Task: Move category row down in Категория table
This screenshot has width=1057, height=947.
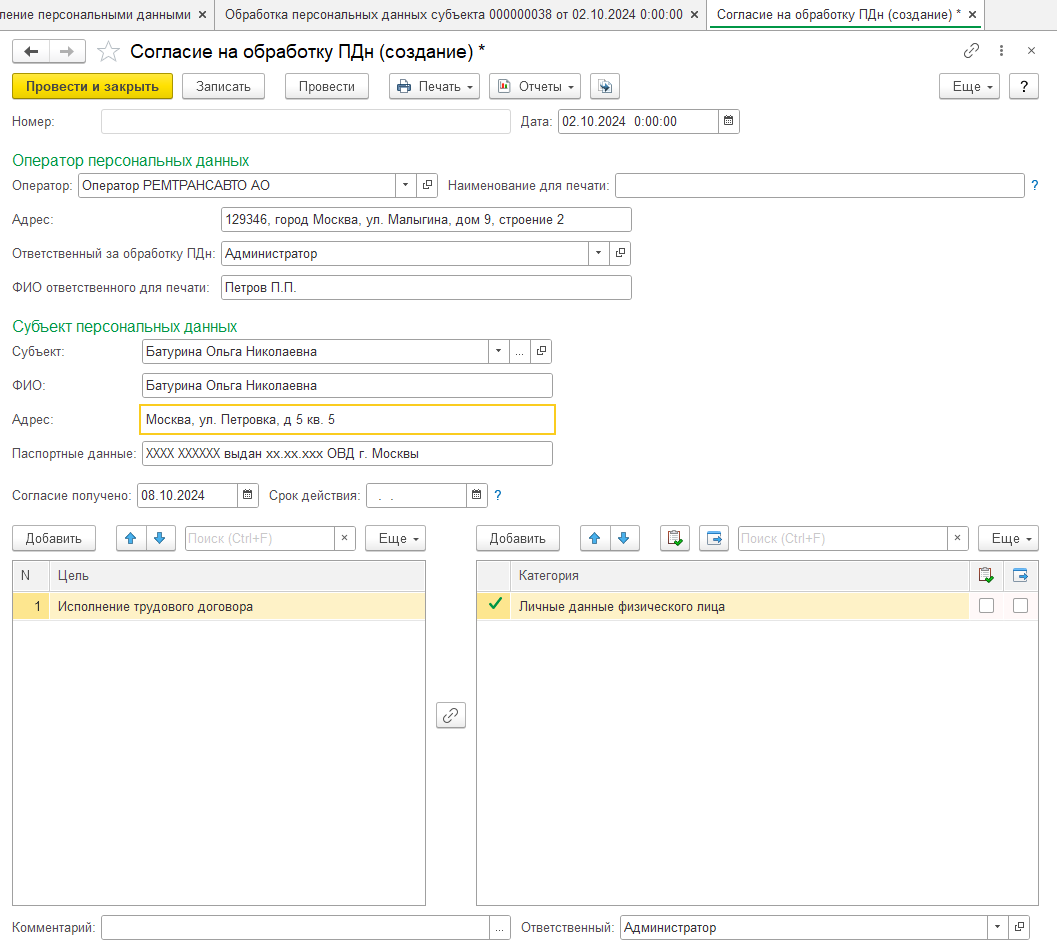Action: click(x=624, y=538)
